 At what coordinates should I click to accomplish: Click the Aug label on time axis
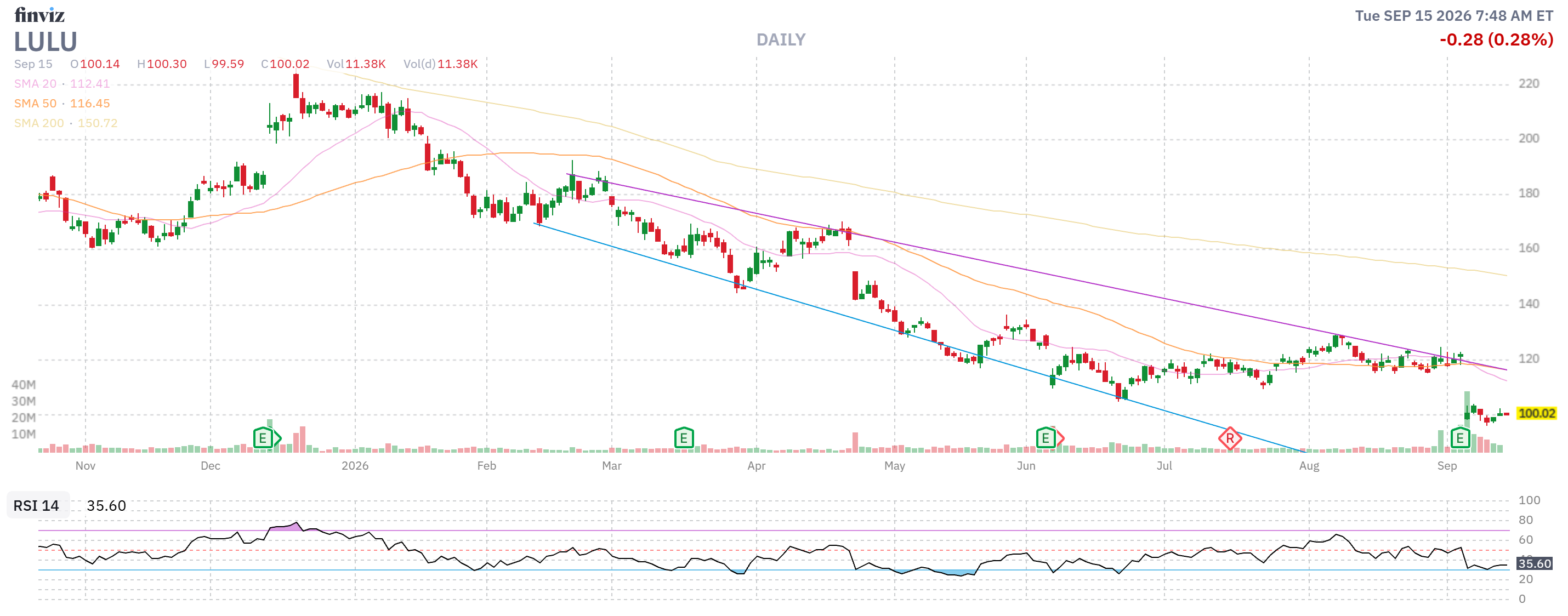pyautogui.click(x=1309, y=466)
